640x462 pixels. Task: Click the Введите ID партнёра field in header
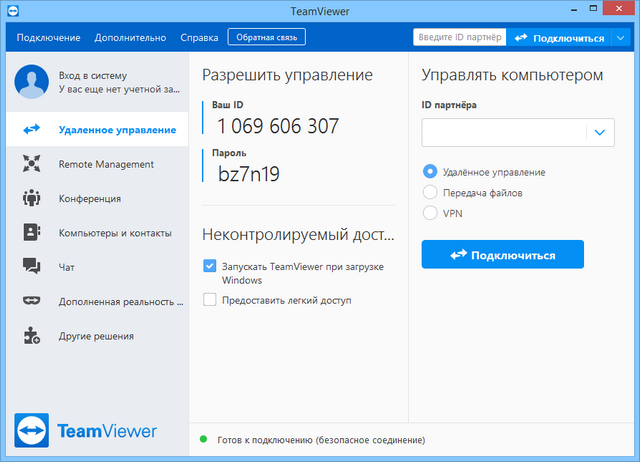(x=458, y=38)
